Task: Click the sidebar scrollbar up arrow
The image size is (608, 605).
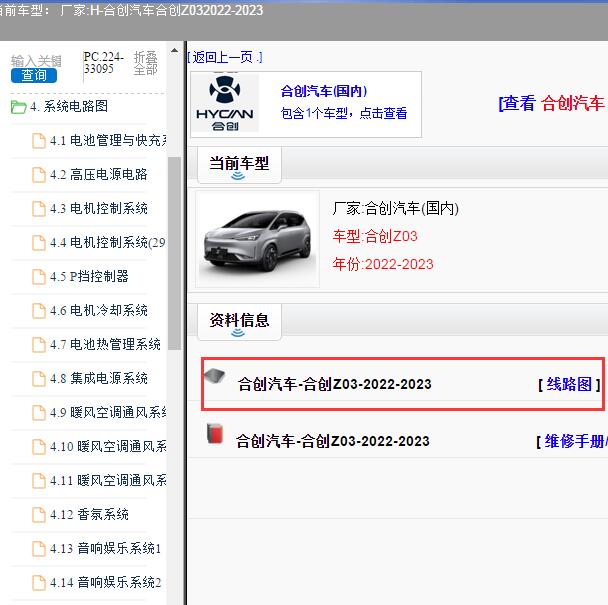Action: pyautogui.click(x=174, y=50)
